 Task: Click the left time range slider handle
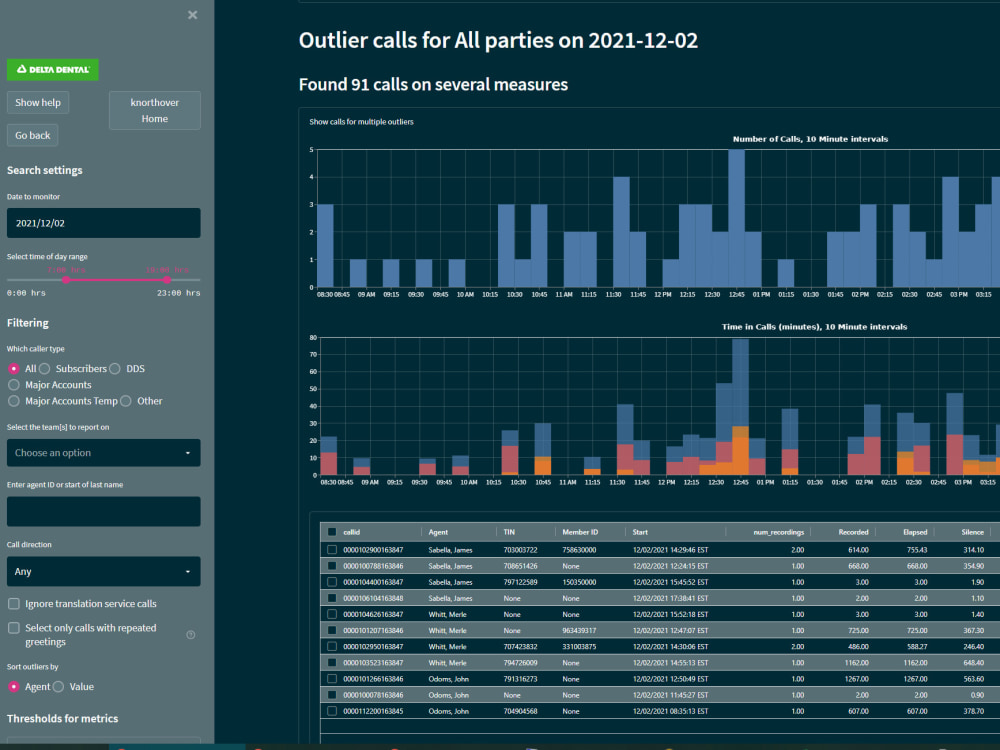coord(66,279)
